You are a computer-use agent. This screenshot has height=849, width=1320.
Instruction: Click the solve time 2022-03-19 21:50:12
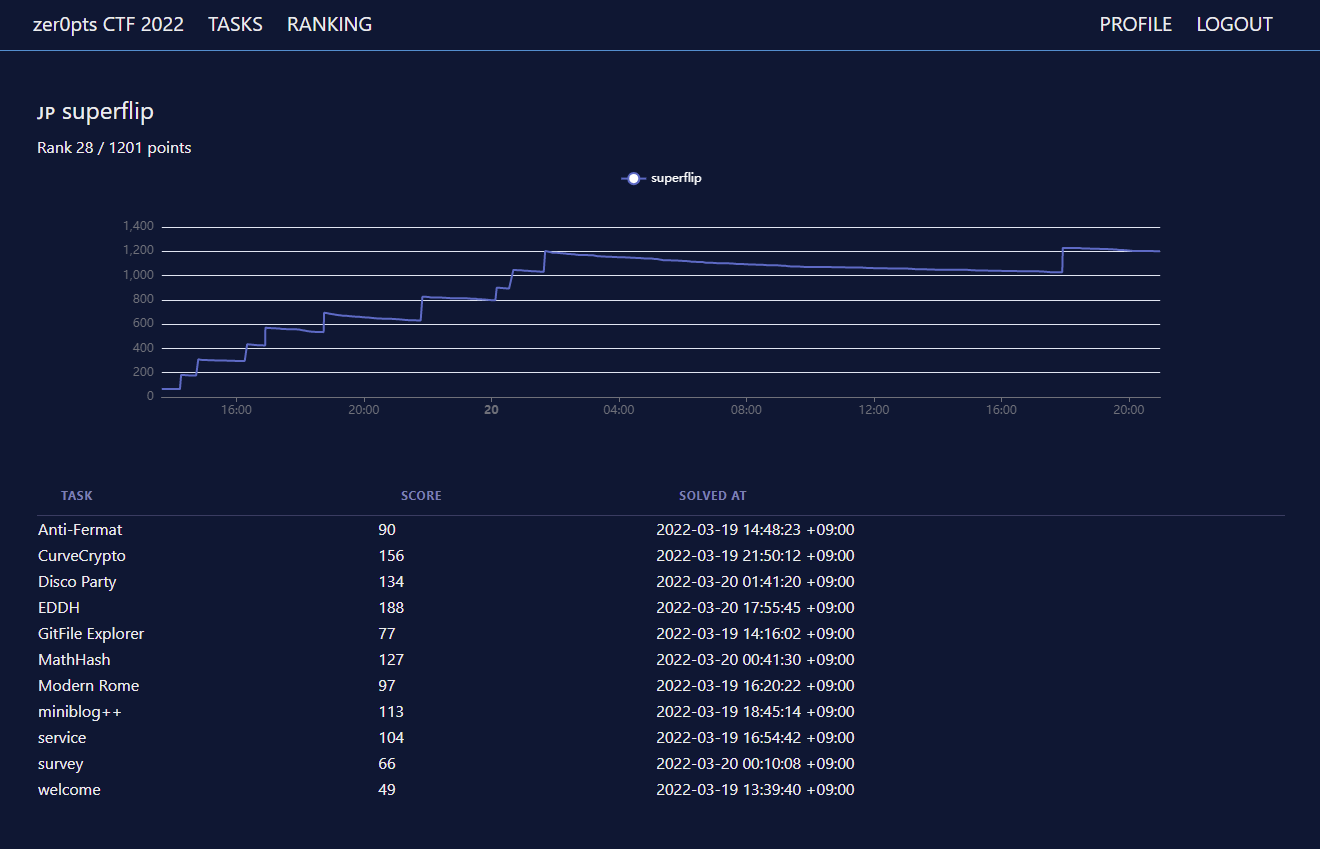pyautogui.click(x=755, y=556)
